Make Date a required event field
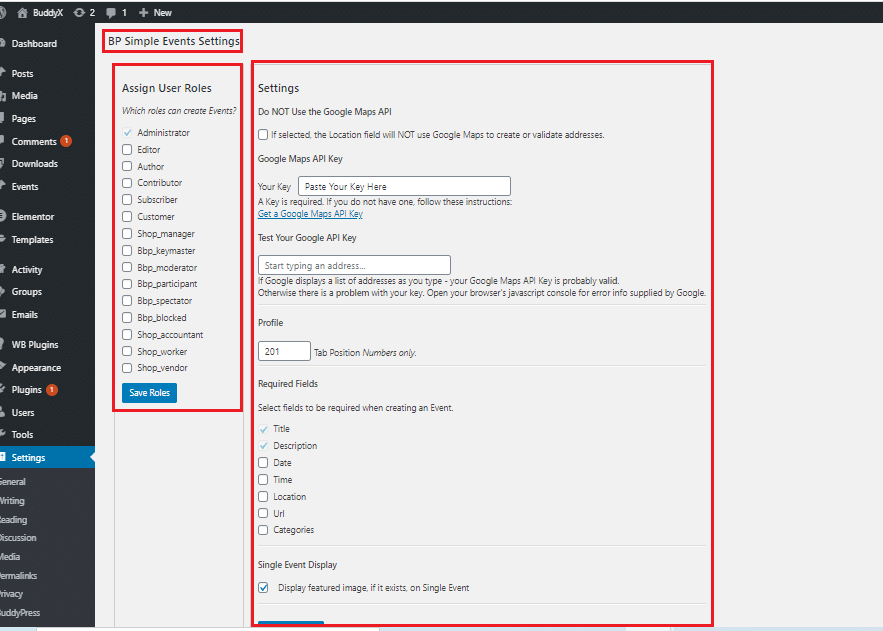The image size is (883, 631). [262, 462]
